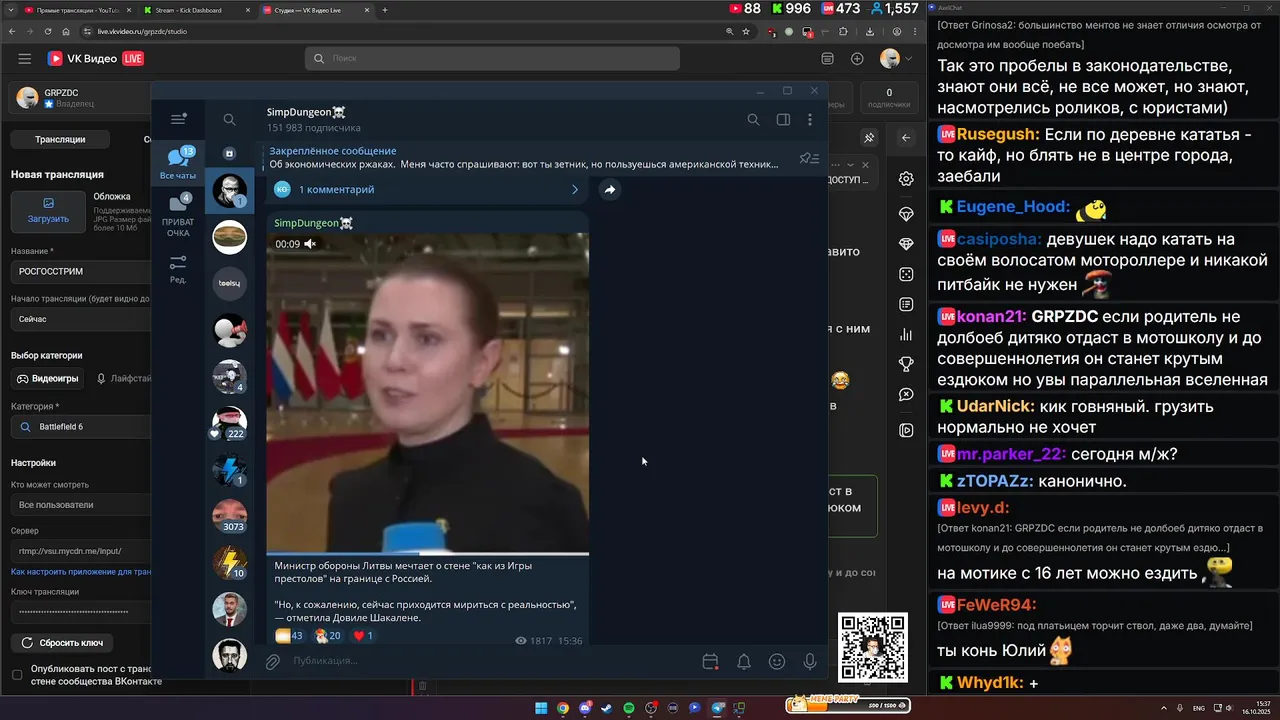This screenshot has width=1280, height=720.
Task: Expand VK Video profile dropdown chevron
Action: (909, 59)
